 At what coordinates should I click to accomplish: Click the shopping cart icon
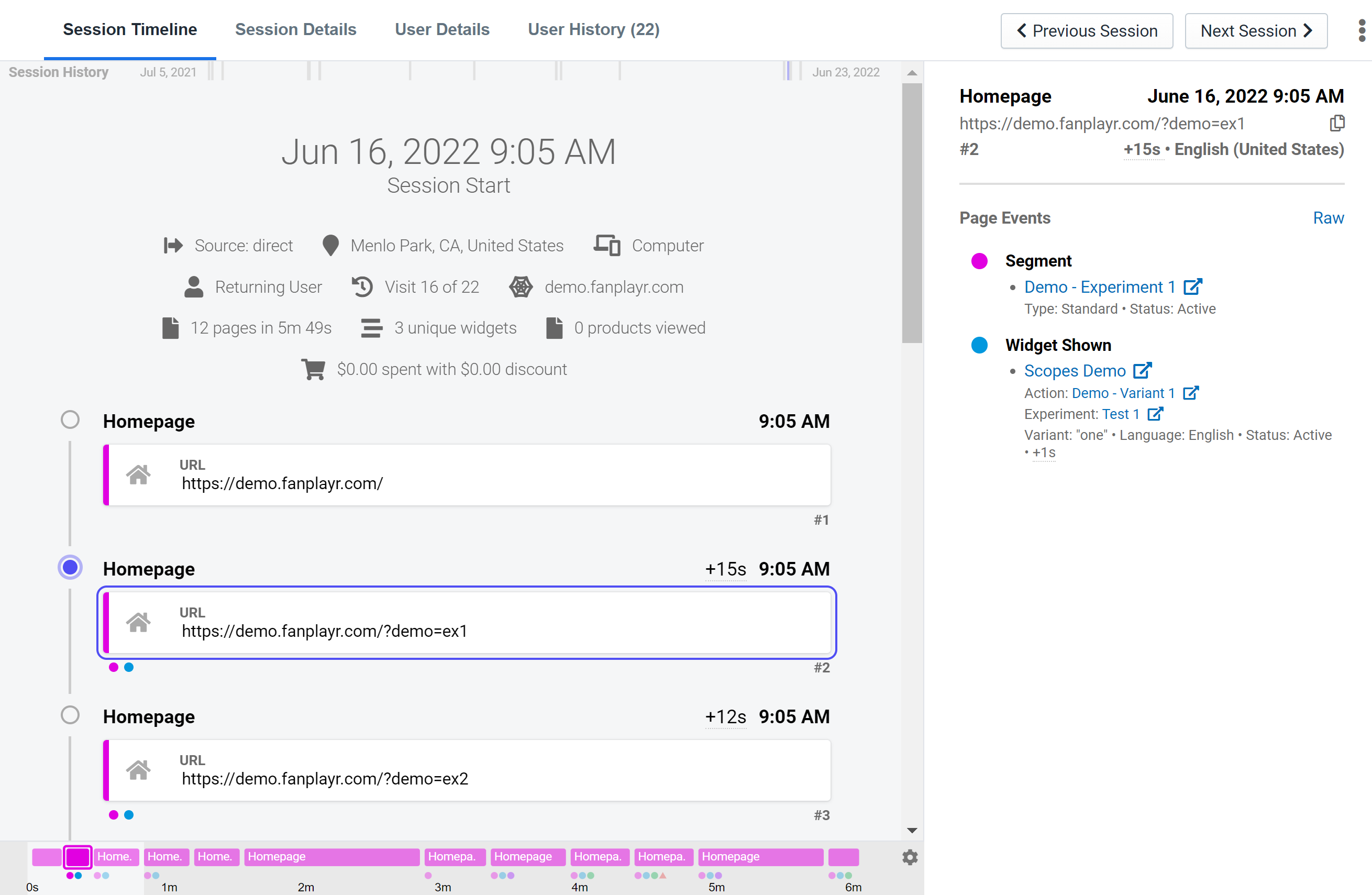point(313,369)
